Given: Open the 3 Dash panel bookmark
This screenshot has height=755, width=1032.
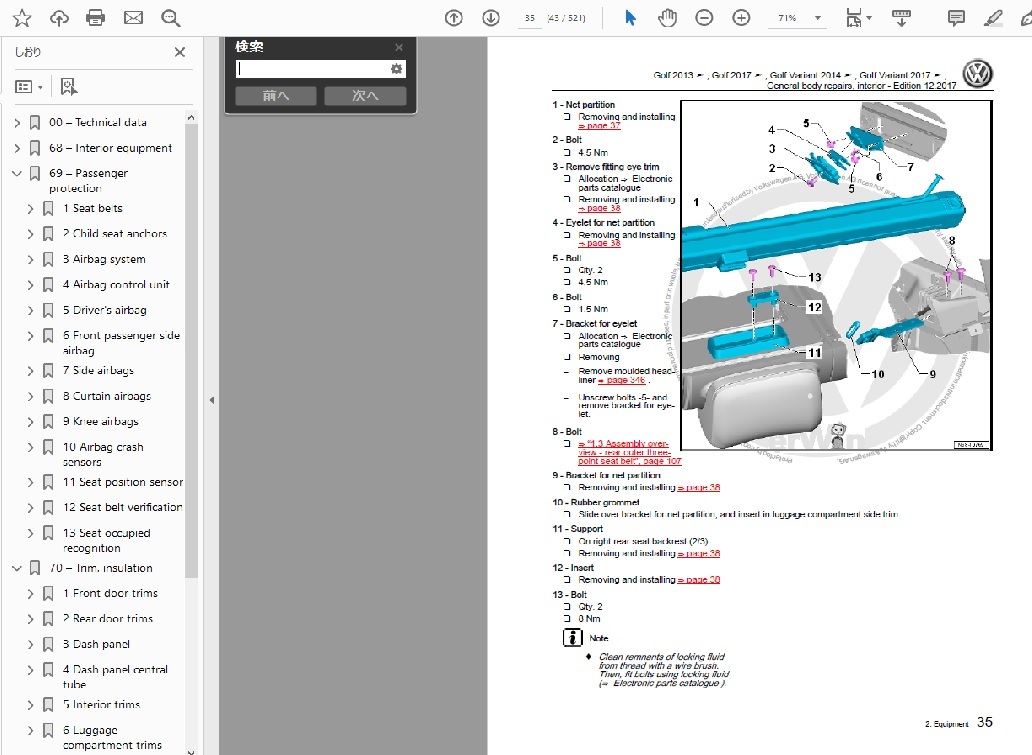Looking at the screenshot, I should (x=96, y=644).
